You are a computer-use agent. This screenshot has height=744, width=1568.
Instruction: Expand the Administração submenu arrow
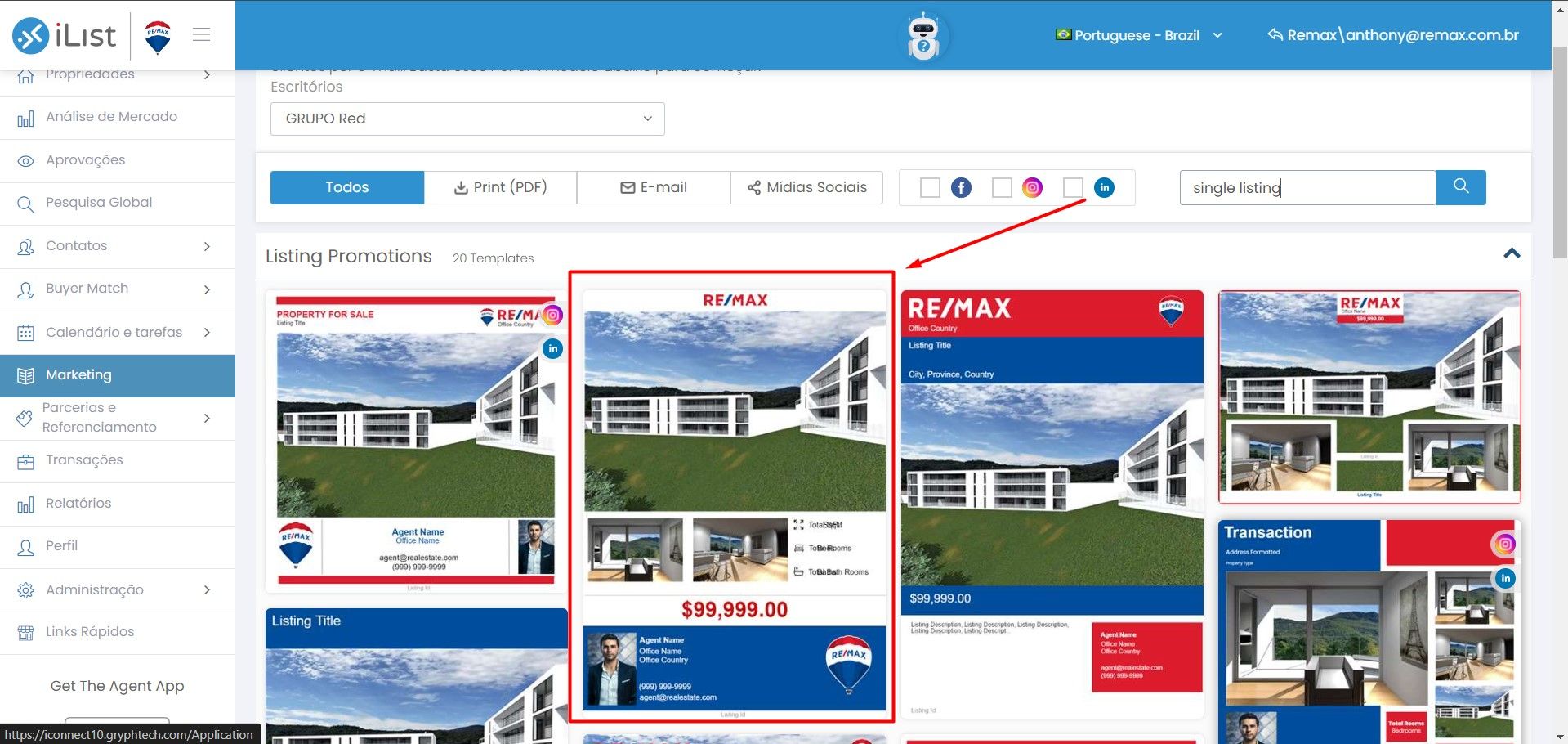(207, 589)
